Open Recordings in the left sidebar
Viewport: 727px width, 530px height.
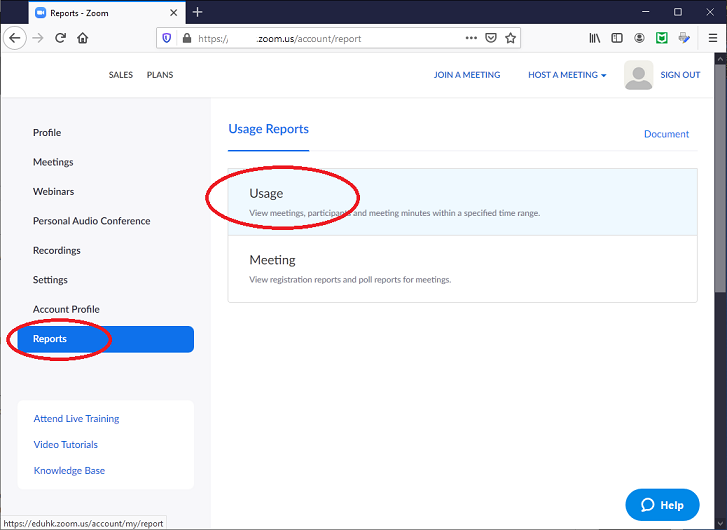57,250
